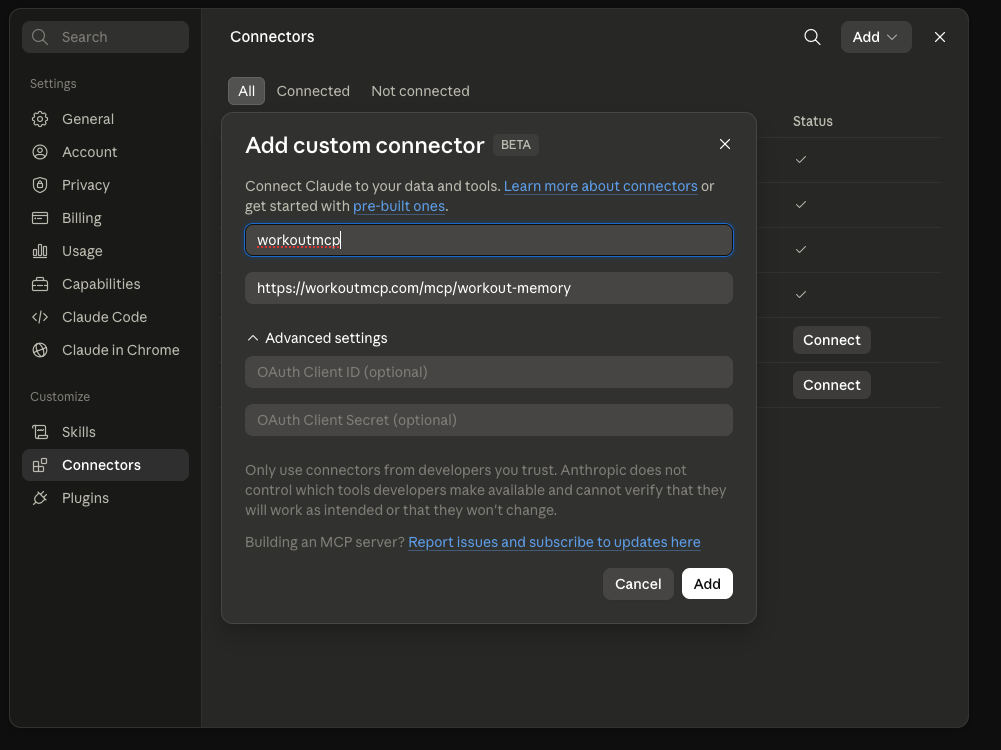Viewport: 1001px width, 750px height.
Task: Switch to the Connected tab
Action: click(313, 91)
